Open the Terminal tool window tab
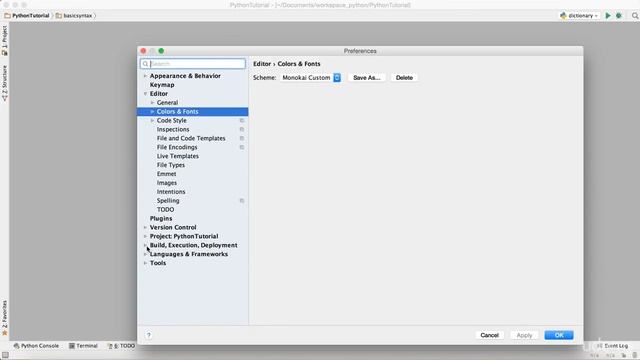Screen dimensions: 640x360 pyautogui.click(x=83, y=346)
